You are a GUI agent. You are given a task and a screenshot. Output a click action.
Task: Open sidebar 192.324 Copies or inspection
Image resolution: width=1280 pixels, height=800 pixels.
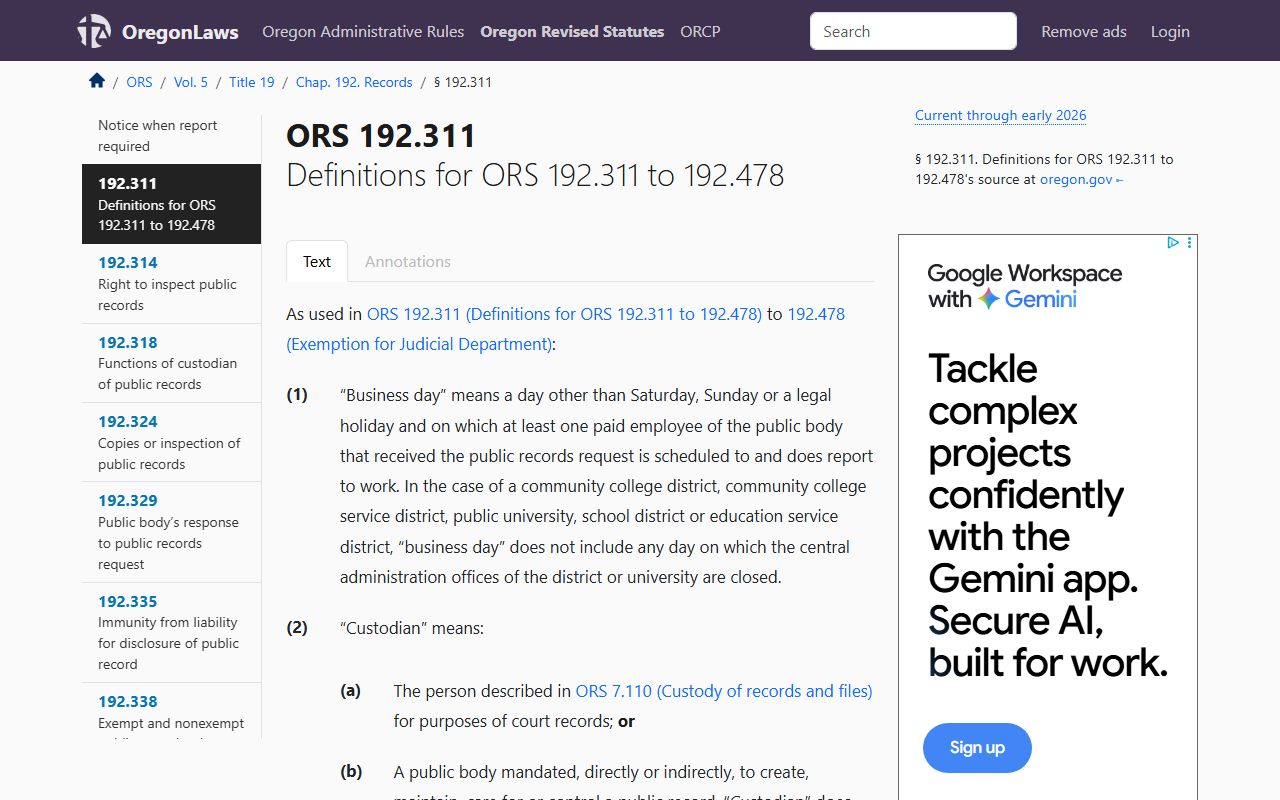(171, 442)
